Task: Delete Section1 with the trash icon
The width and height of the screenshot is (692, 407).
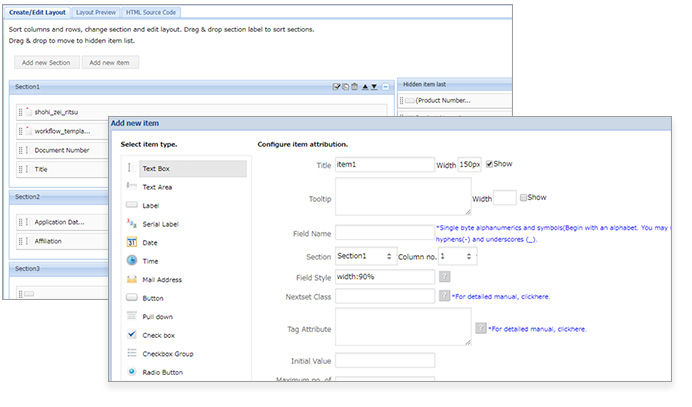Action: 354,87
